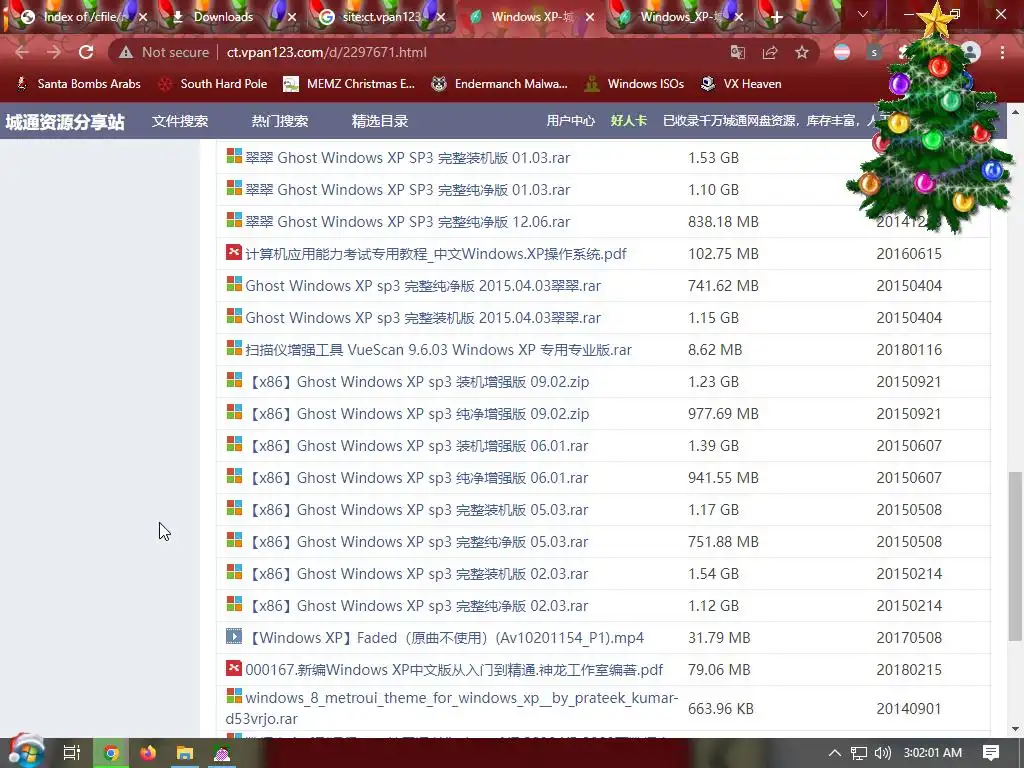1024x768 pixels.
Task: Open 【x86】Ghost XP sp3 装机增强版 09.02.zip
Action: [417, 381]
